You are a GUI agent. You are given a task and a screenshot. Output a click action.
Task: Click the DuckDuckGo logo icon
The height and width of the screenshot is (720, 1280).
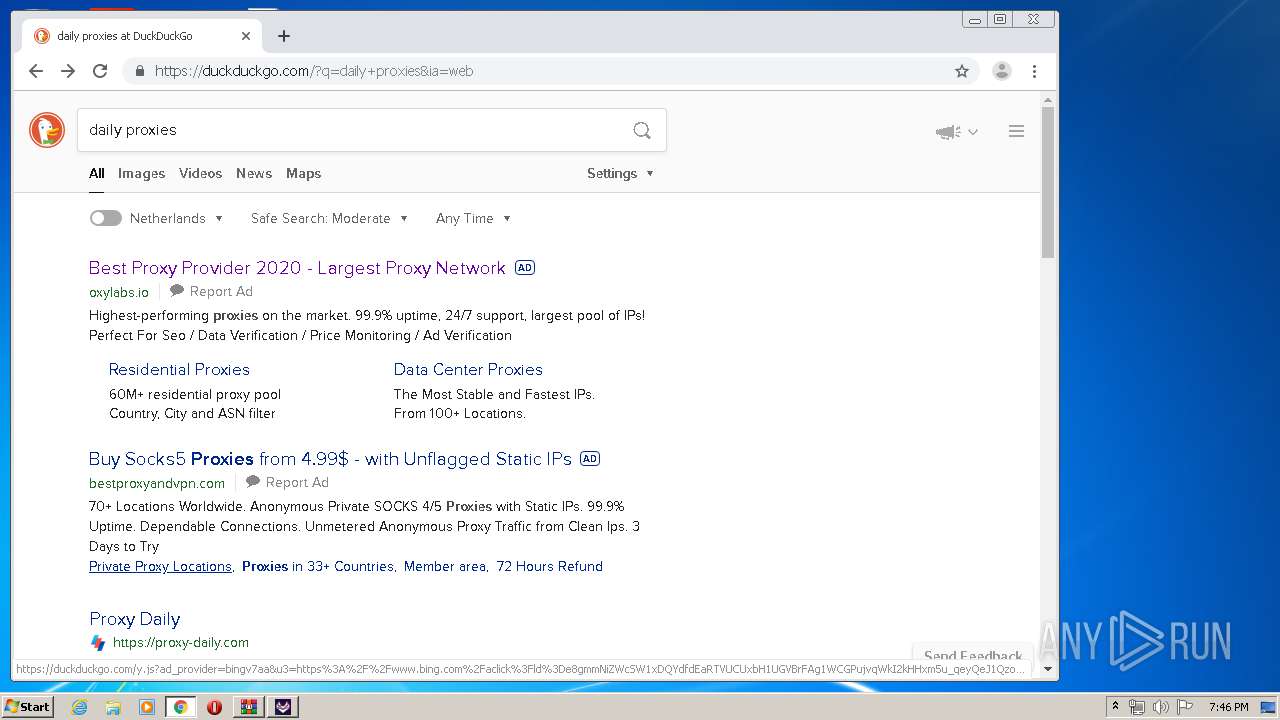click(x=47, y=130)
